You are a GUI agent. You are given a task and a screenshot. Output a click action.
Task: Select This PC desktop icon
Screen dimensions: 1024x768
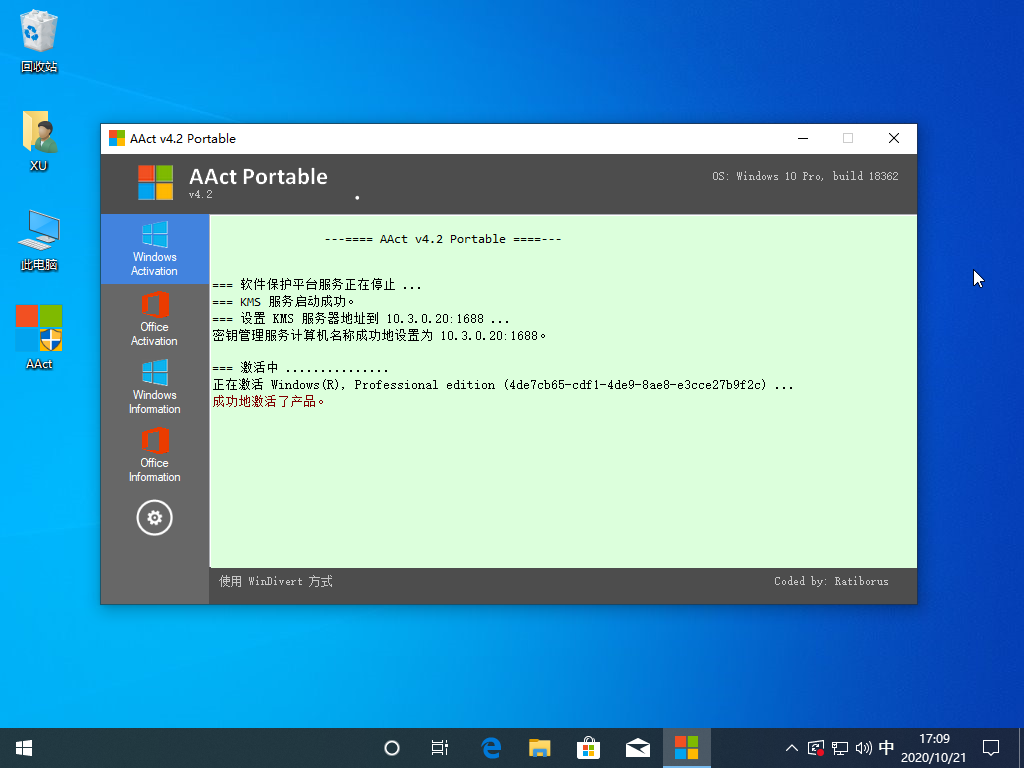(x=39, y=240)
